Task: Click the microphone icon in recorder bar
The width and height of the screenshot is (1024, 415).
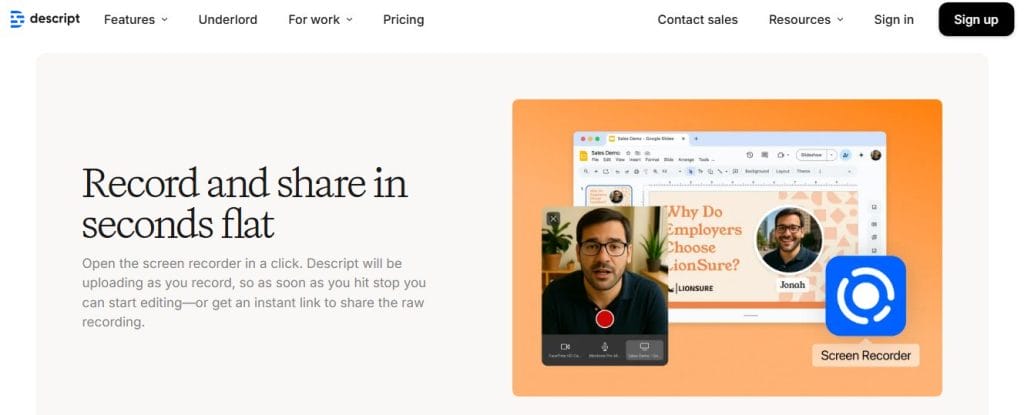Action: [605, 347]
